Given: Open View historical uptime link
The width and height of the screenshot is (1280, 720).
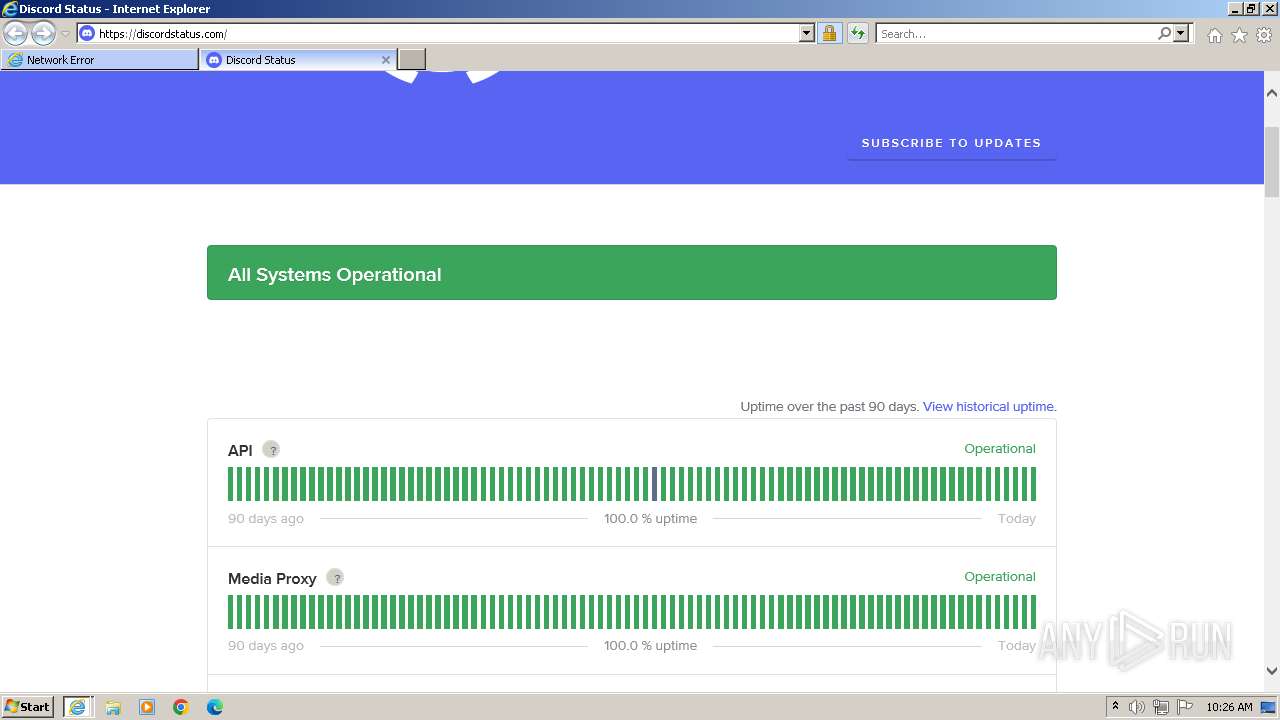Looking at the screenshot, I should [x=989, y=407].
